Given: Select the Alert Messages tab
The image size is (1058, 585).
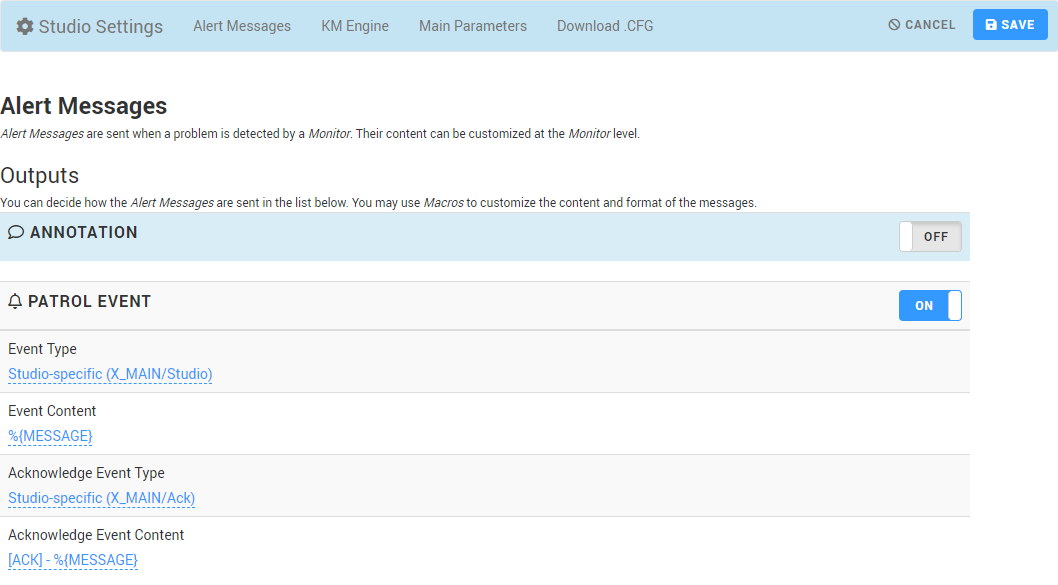Looking at the screenshot, I should tap(242, 26).
